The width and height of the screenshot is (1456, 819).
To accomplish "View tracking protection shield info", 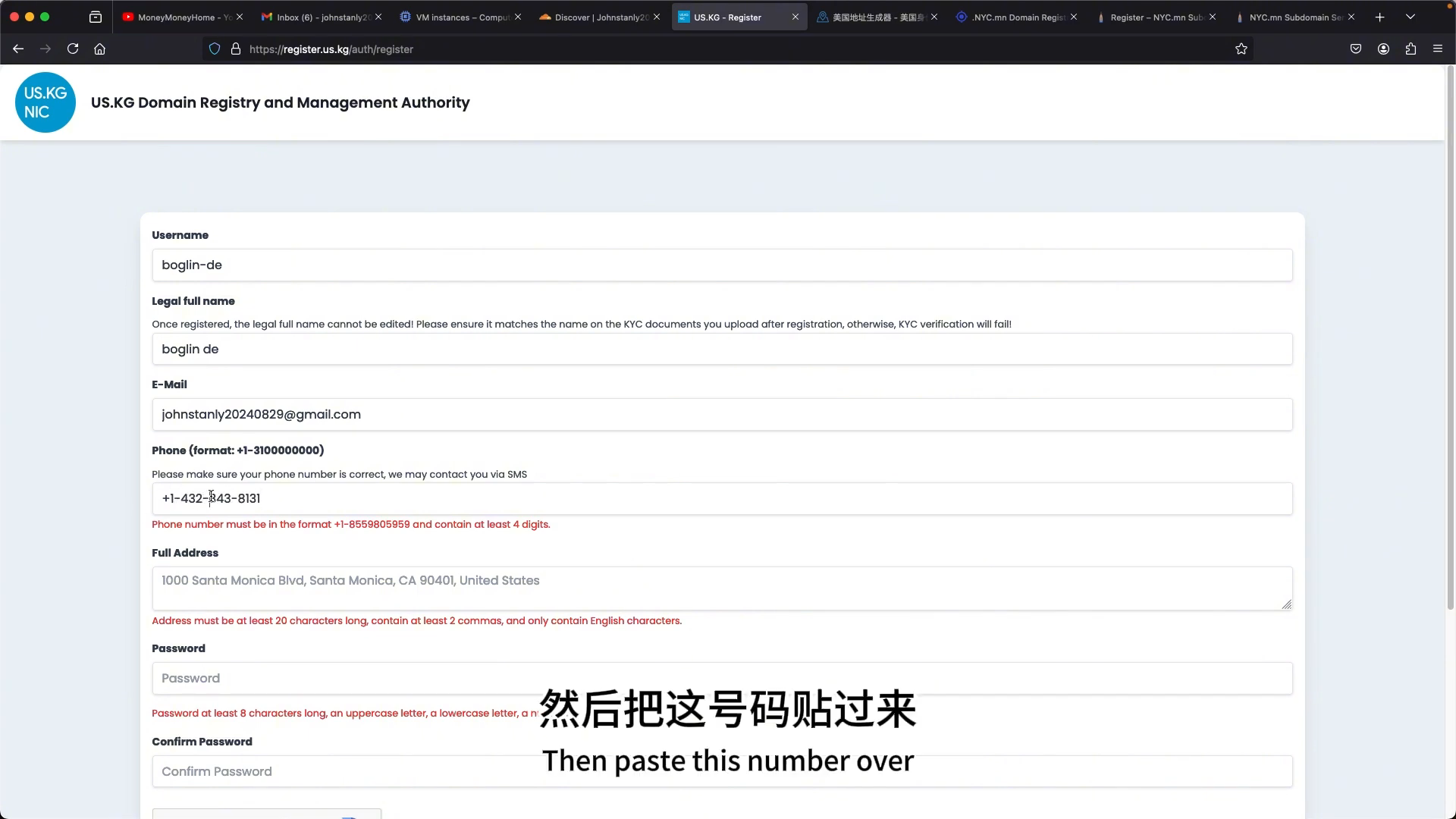I will coord(215,49).
